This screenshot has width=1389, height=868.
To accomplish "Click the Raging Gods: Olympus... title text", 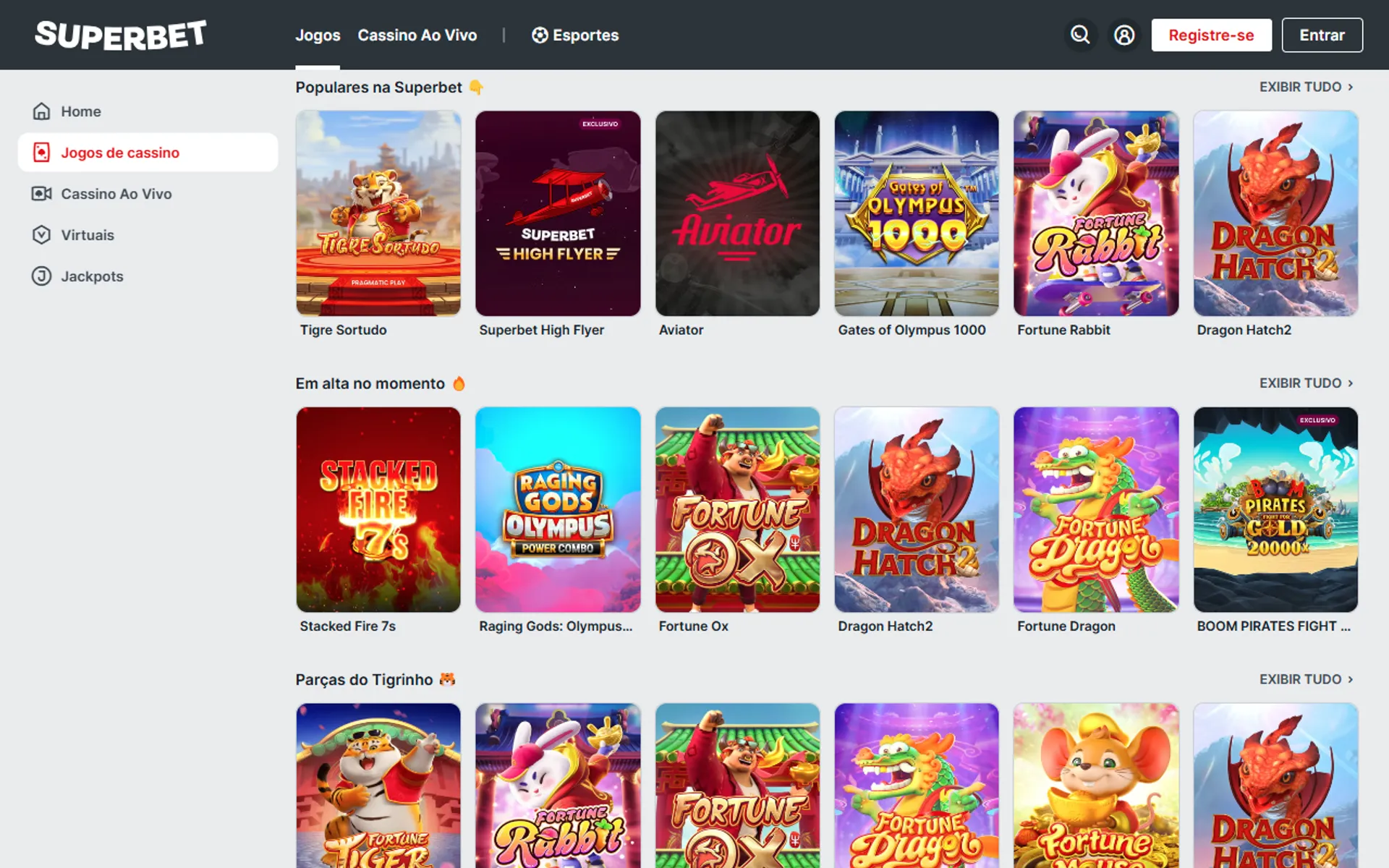I will pos(556,626).
